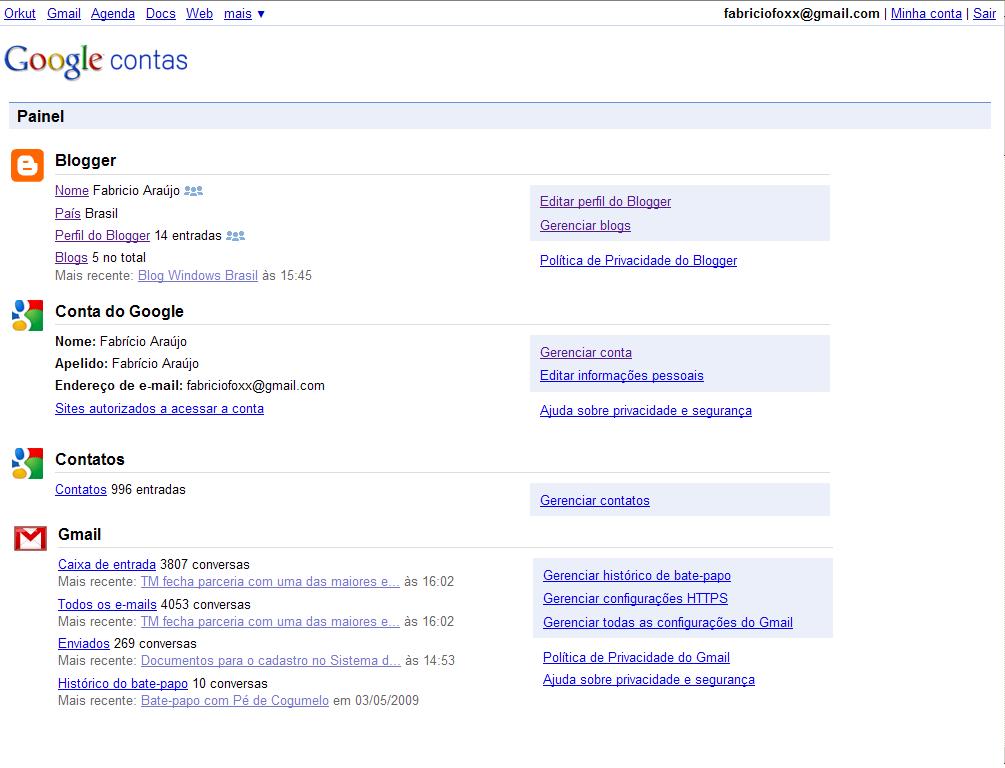Image resolution: width=1005 pixels, height=768 pixels.
Task: Click Gerenciar configurações HTTPS
Action: pos(635,599)
